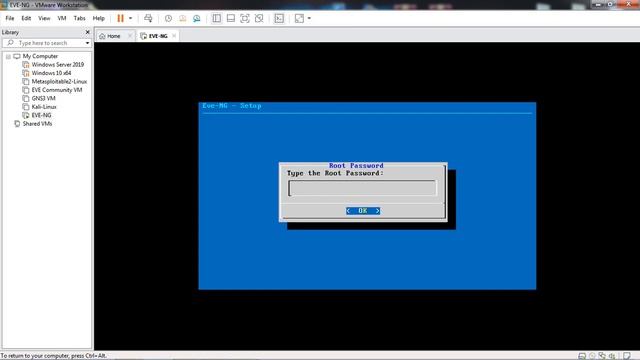Open the View menu

point(44,18)
